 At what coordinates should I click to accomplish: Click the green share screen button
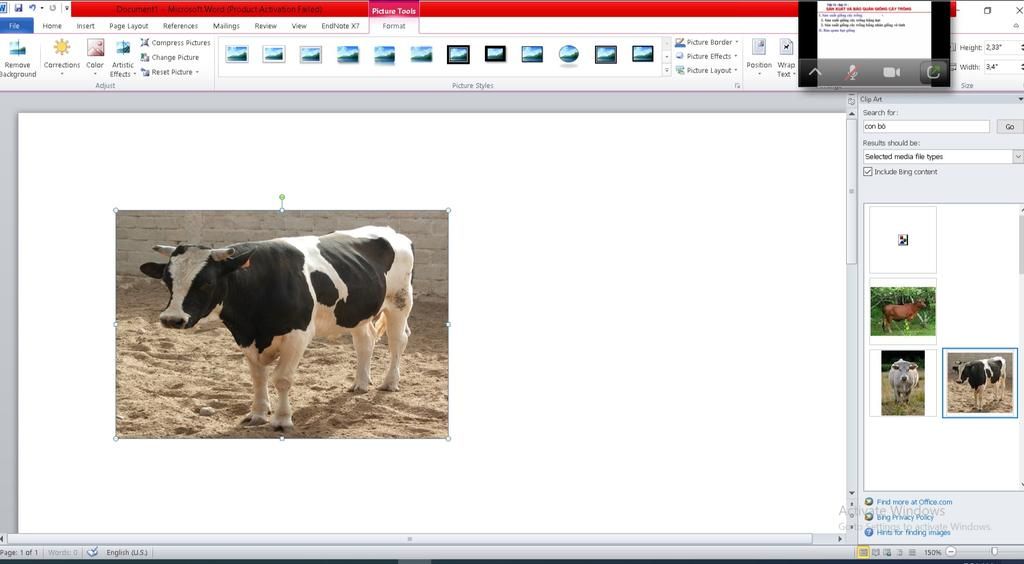coord(933,72)
